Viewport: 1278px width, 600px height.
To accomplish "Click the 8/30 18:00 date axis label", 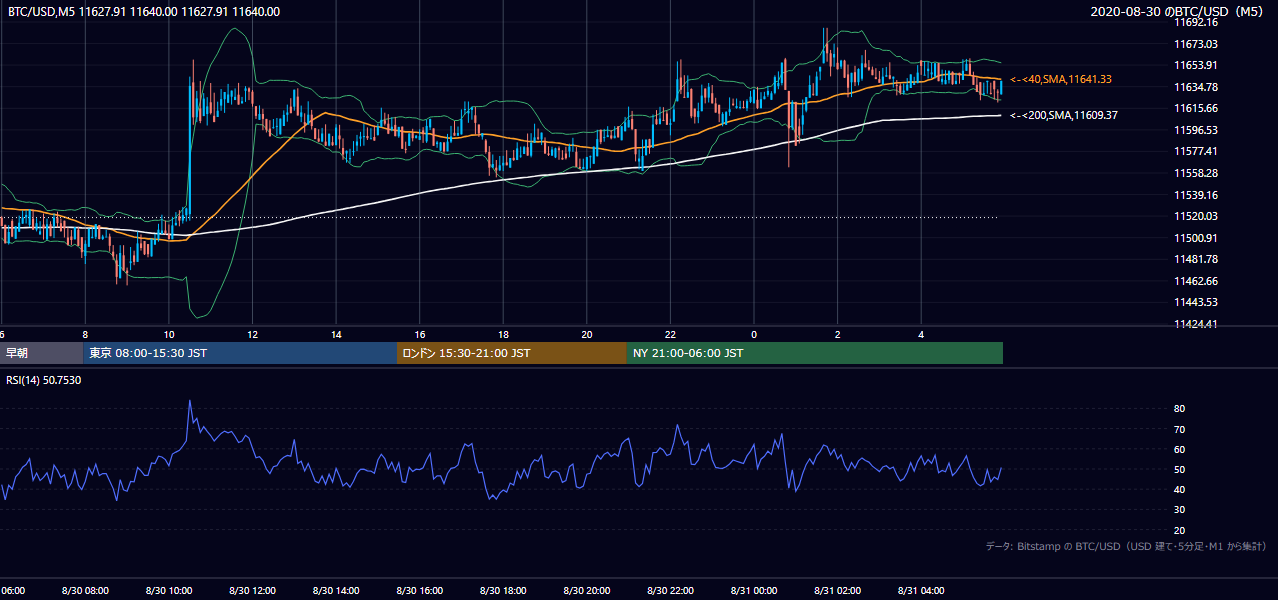I will pyautogui.click(x=503, y=591).
